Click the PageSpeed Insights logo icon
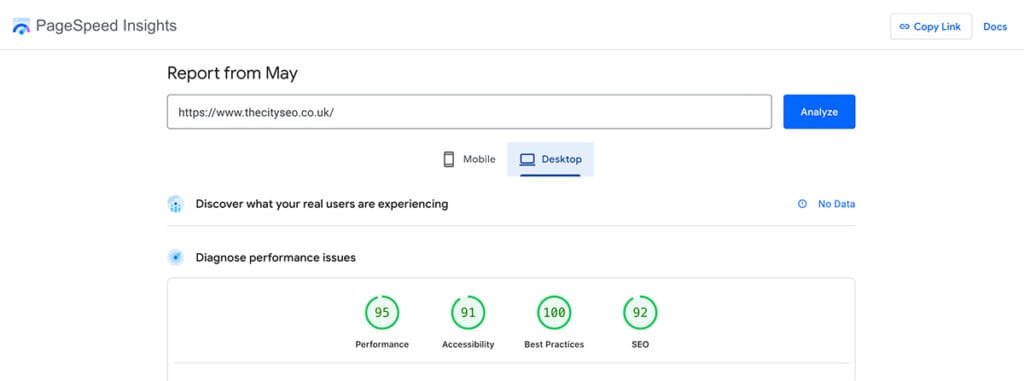The image size is (1024, 381). pyautogui.click(x=21, y=26)
